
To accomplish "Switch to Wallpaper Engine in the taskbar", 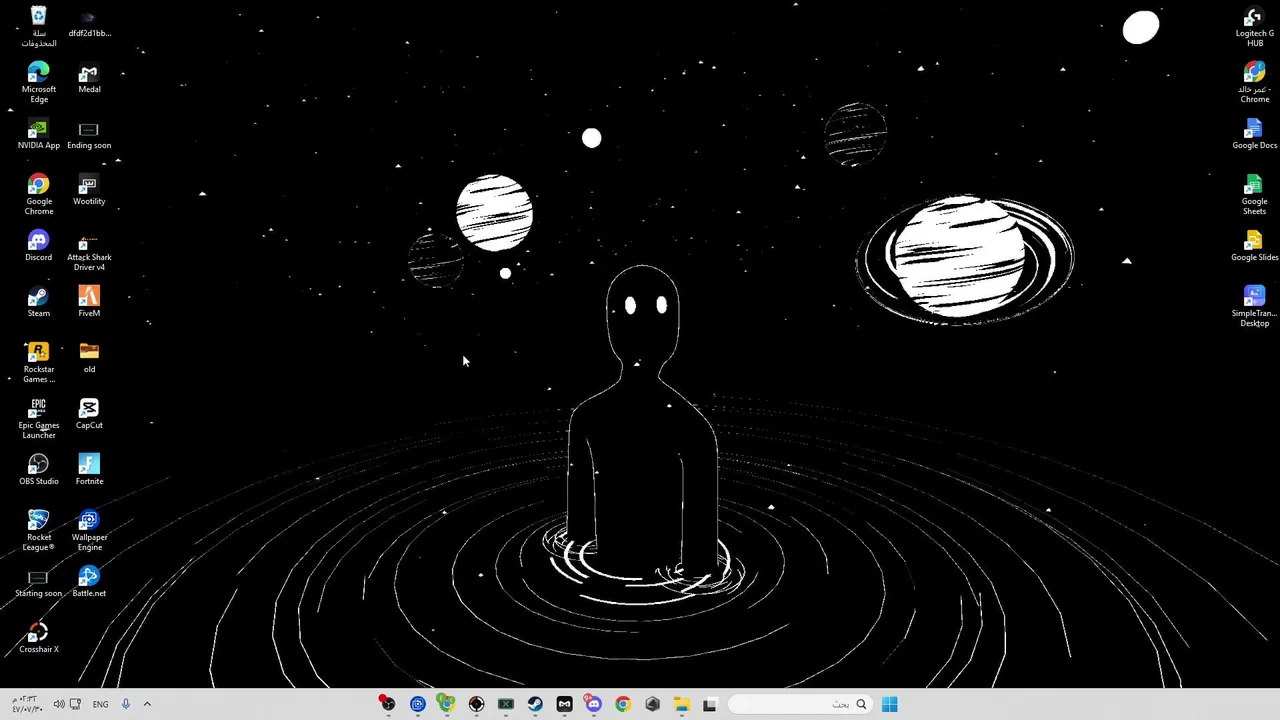I will click(x=417, y=704).
